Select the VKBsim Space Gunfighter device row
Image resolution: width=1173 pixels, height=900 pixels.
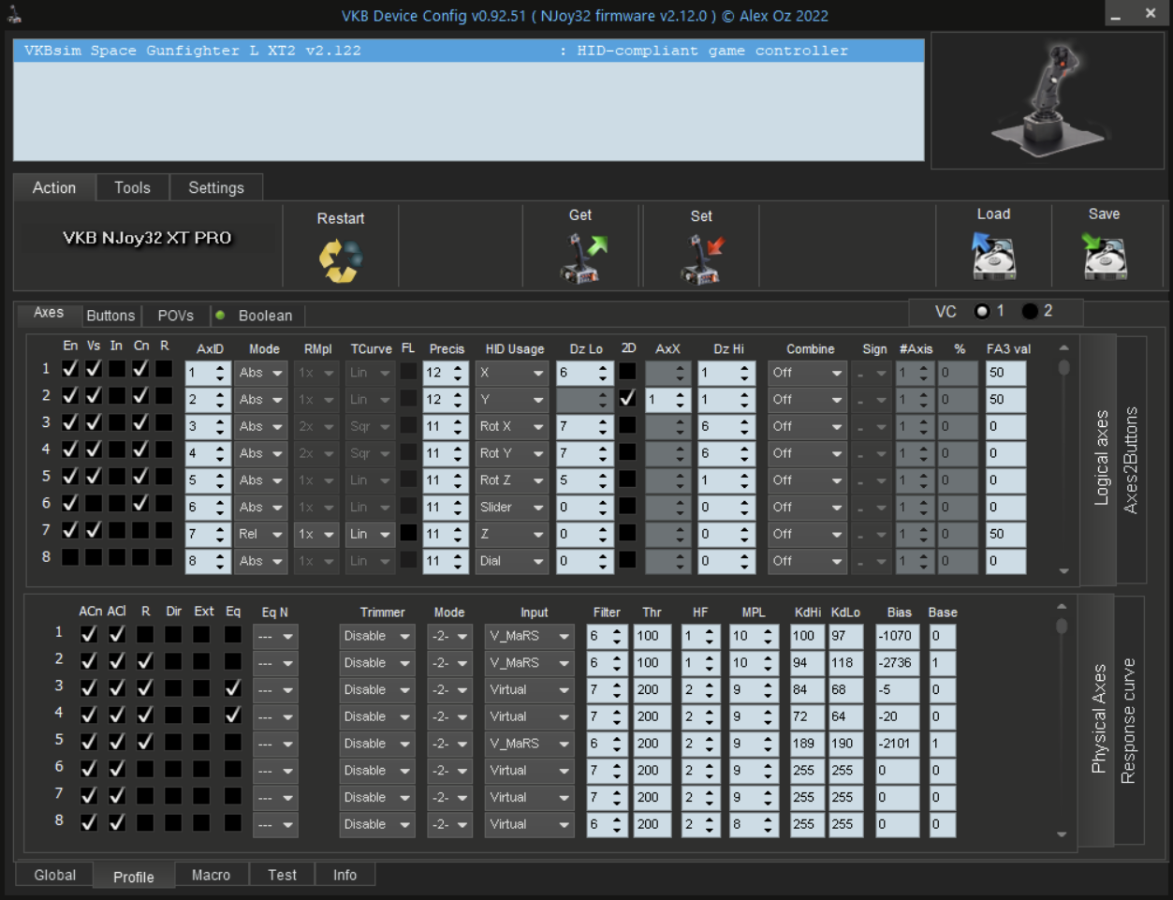(x=468, y=51)
